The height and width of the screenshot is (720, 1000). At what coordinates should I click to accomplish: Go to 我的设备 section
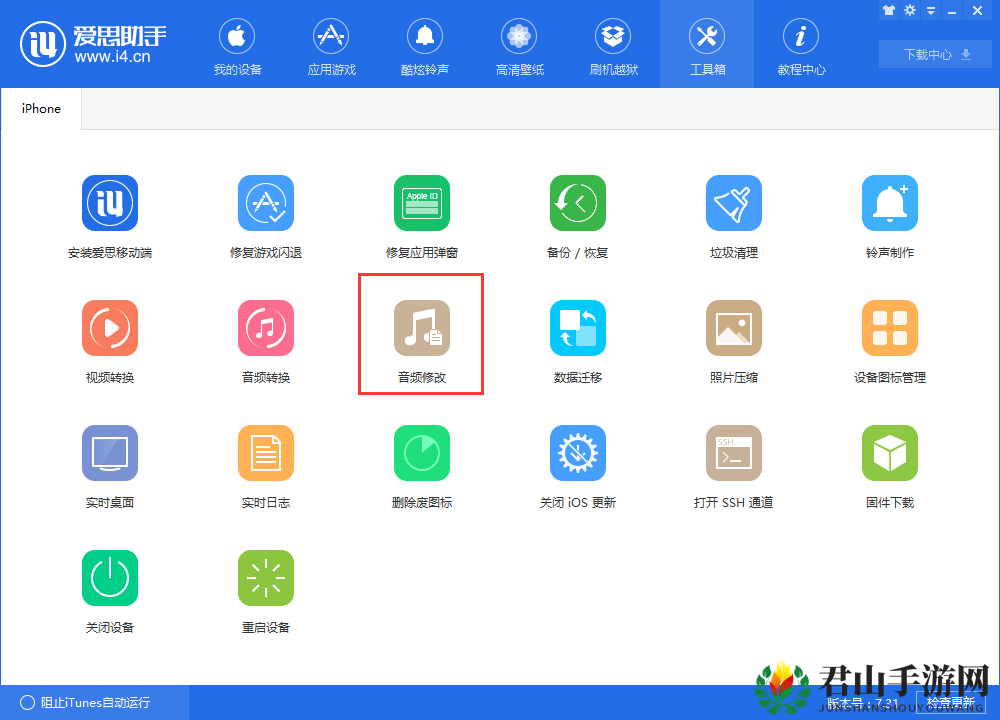[237, 45]
